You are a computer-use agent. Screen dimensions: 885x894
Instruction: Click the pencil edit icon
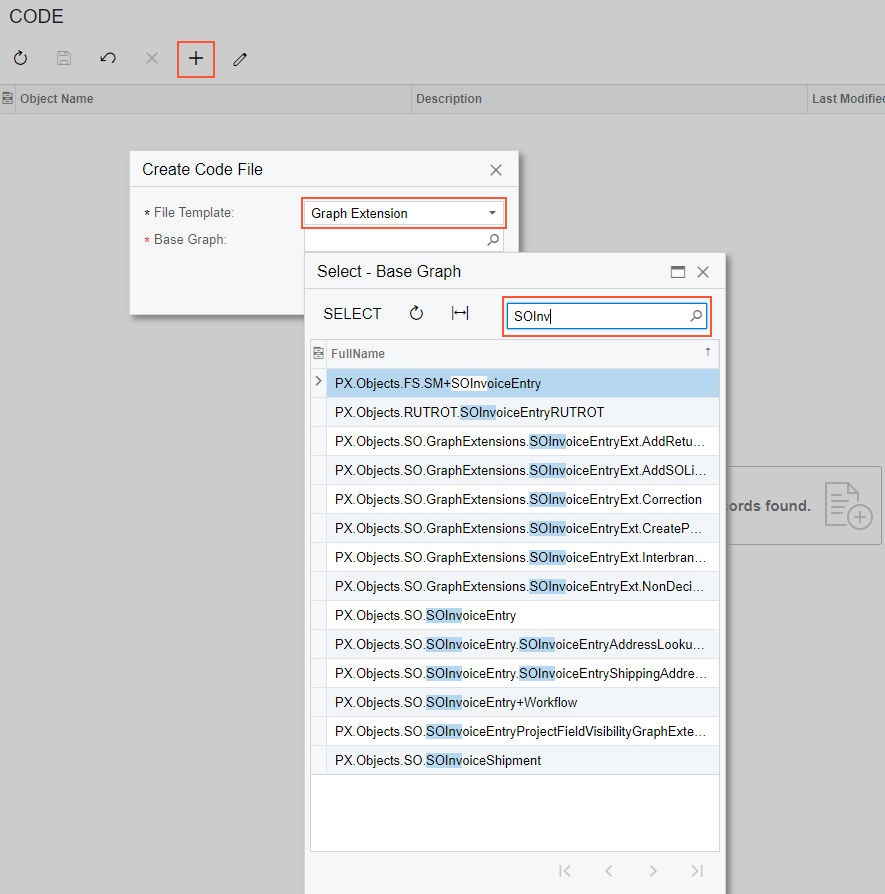coord(240,59)
